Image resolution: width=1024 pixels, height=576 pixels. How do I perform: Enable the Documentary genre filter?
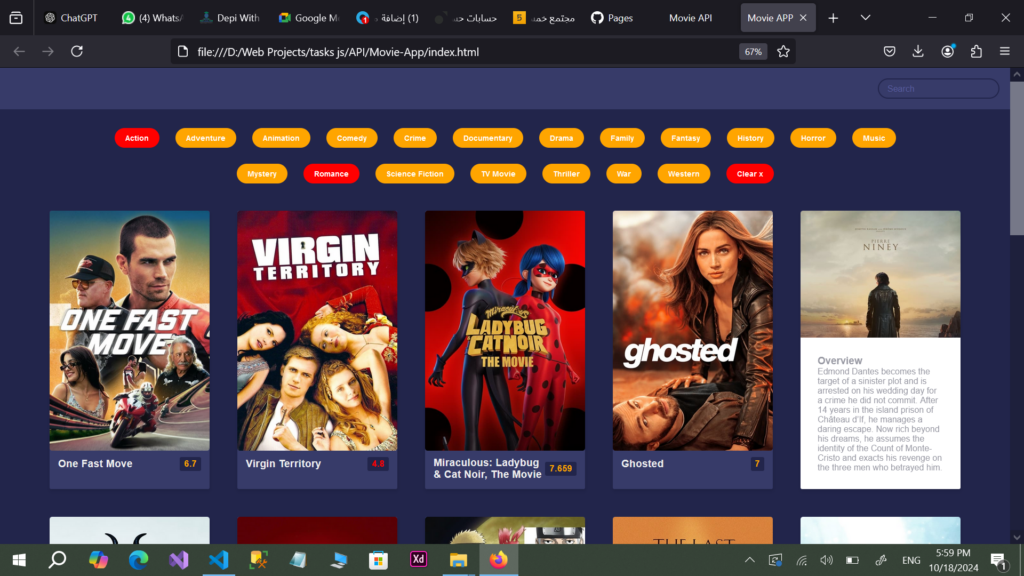[488, 138]
